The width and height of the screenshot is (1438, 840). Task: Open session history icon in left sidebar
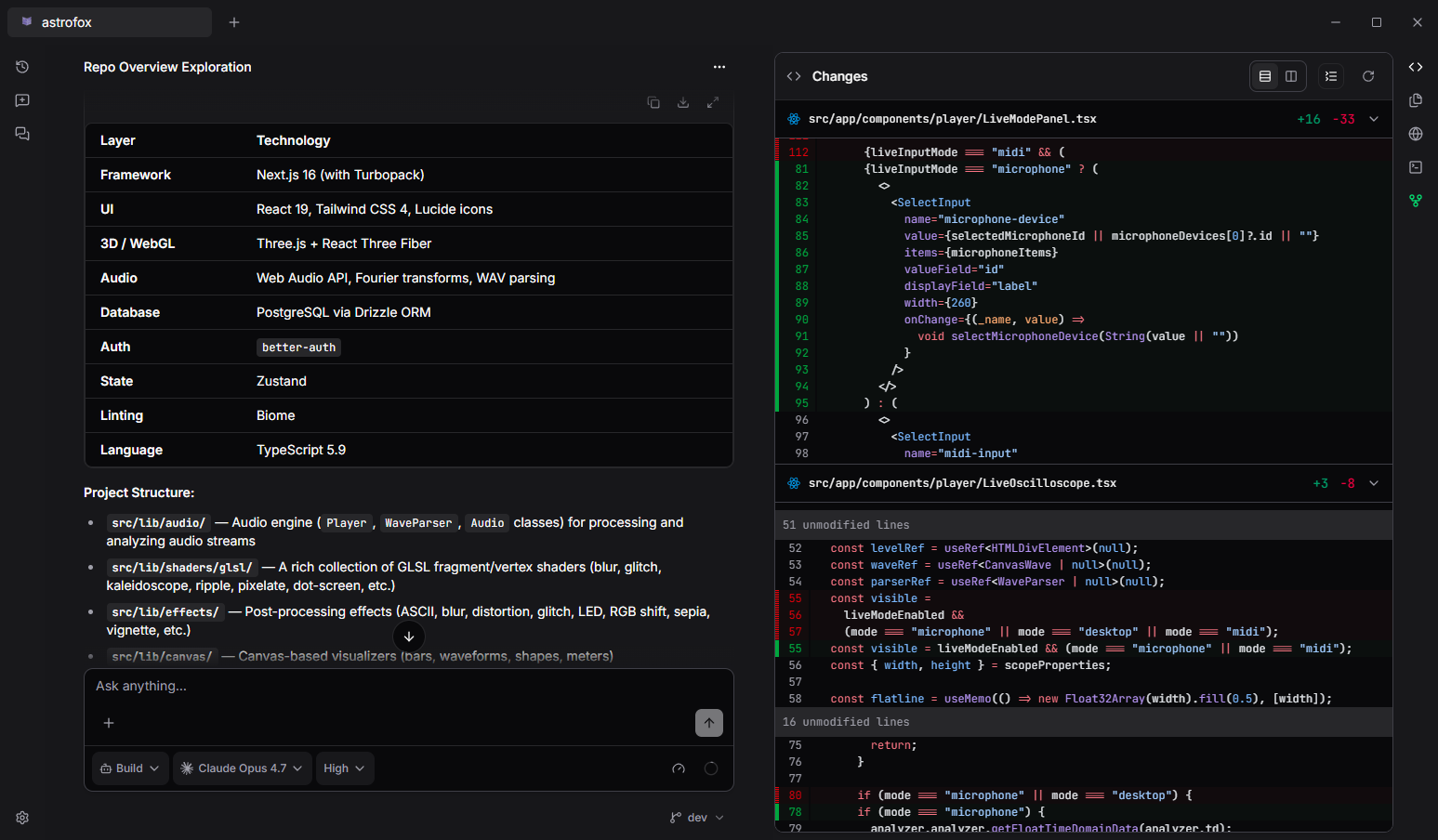[22, 67]
